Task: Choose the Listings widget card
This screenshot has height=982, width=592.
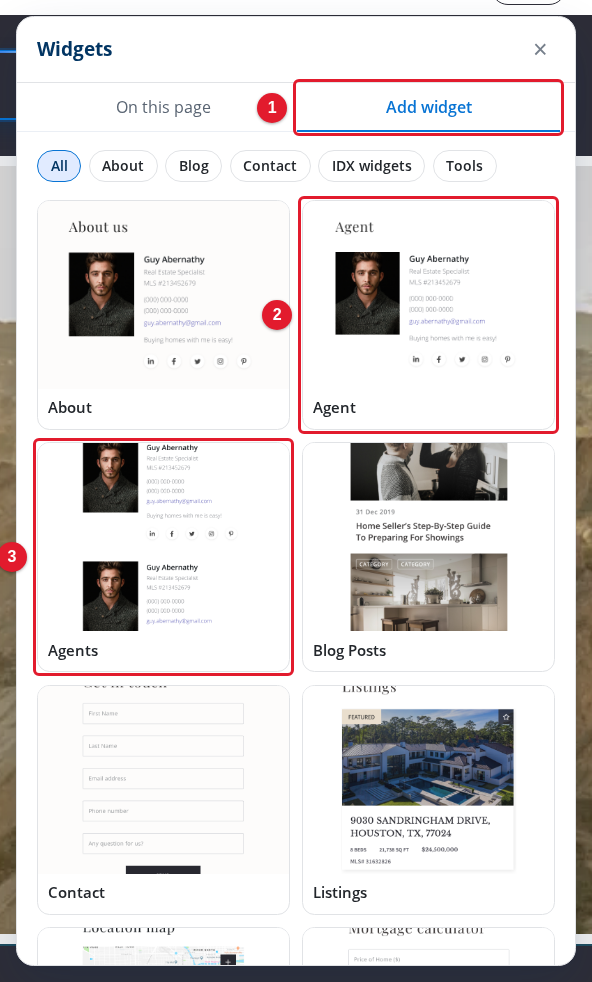Action: [428, 800]
